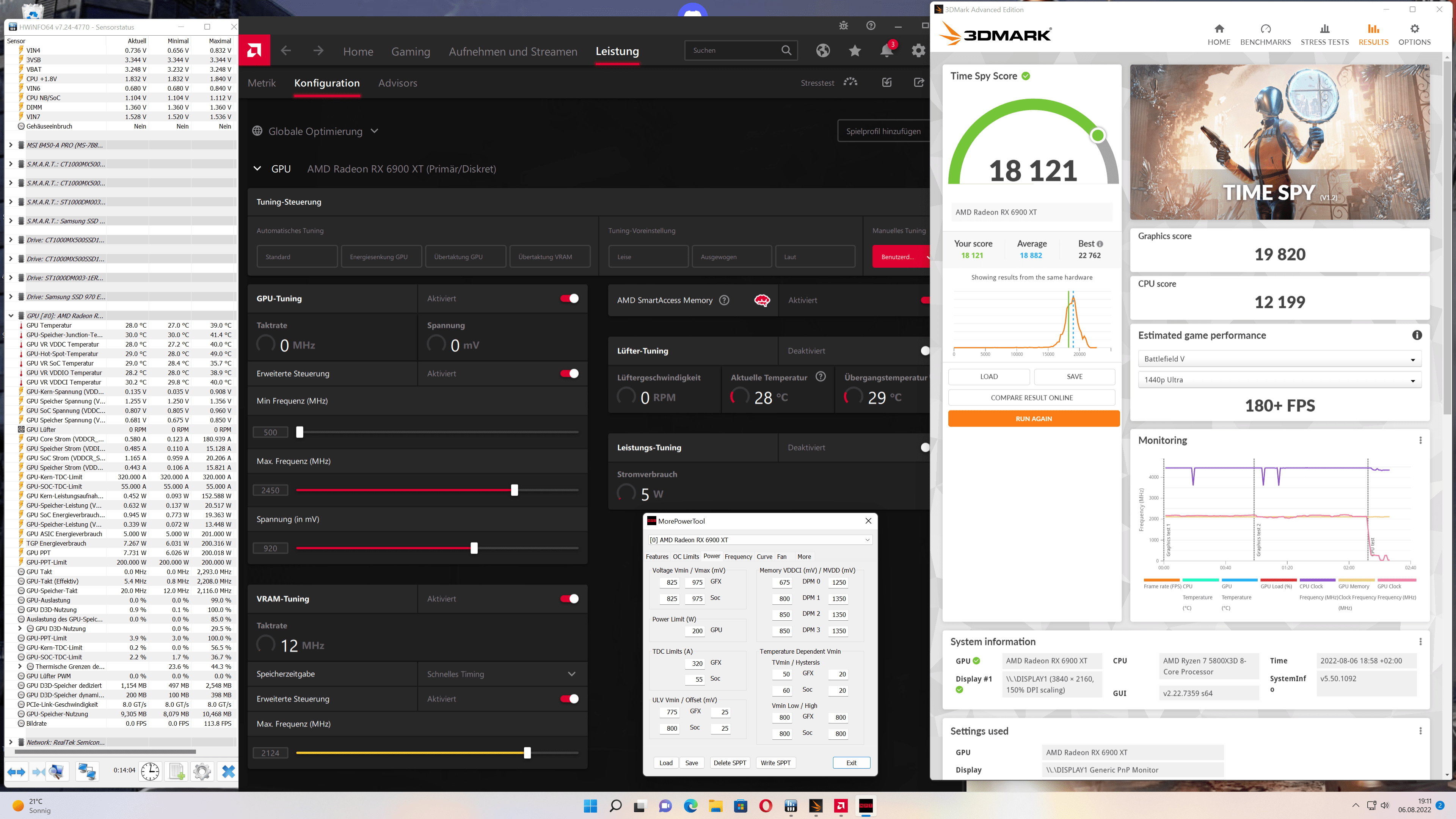Toggle the AMD SmartAccess Memory switch

(x=925, y=300)
